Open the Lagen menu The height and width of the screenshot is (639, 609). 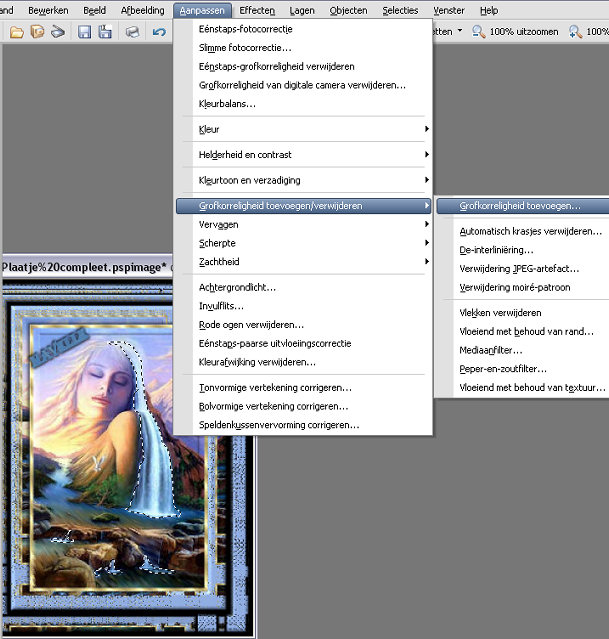tap(302, 11)
